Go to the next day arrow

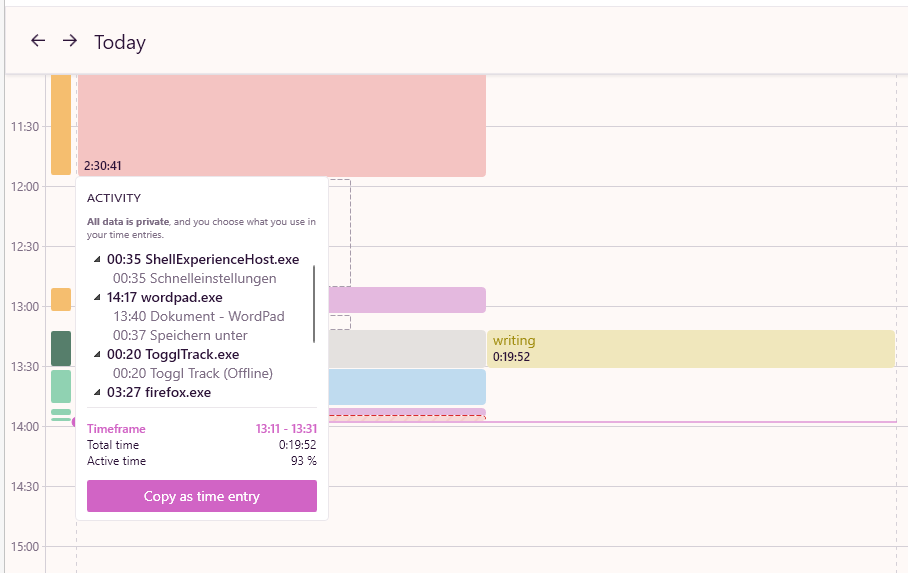[70, 41]
